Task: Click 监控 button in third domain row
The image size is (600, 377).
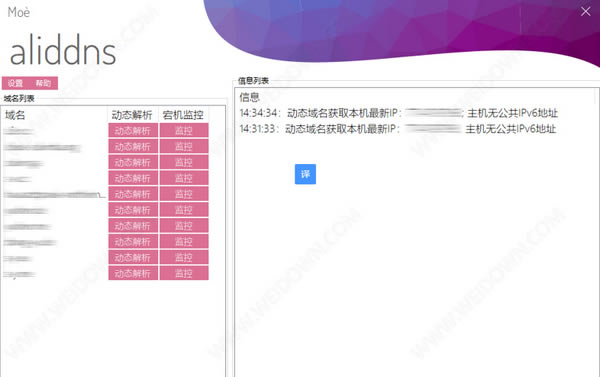Action: 184,162
